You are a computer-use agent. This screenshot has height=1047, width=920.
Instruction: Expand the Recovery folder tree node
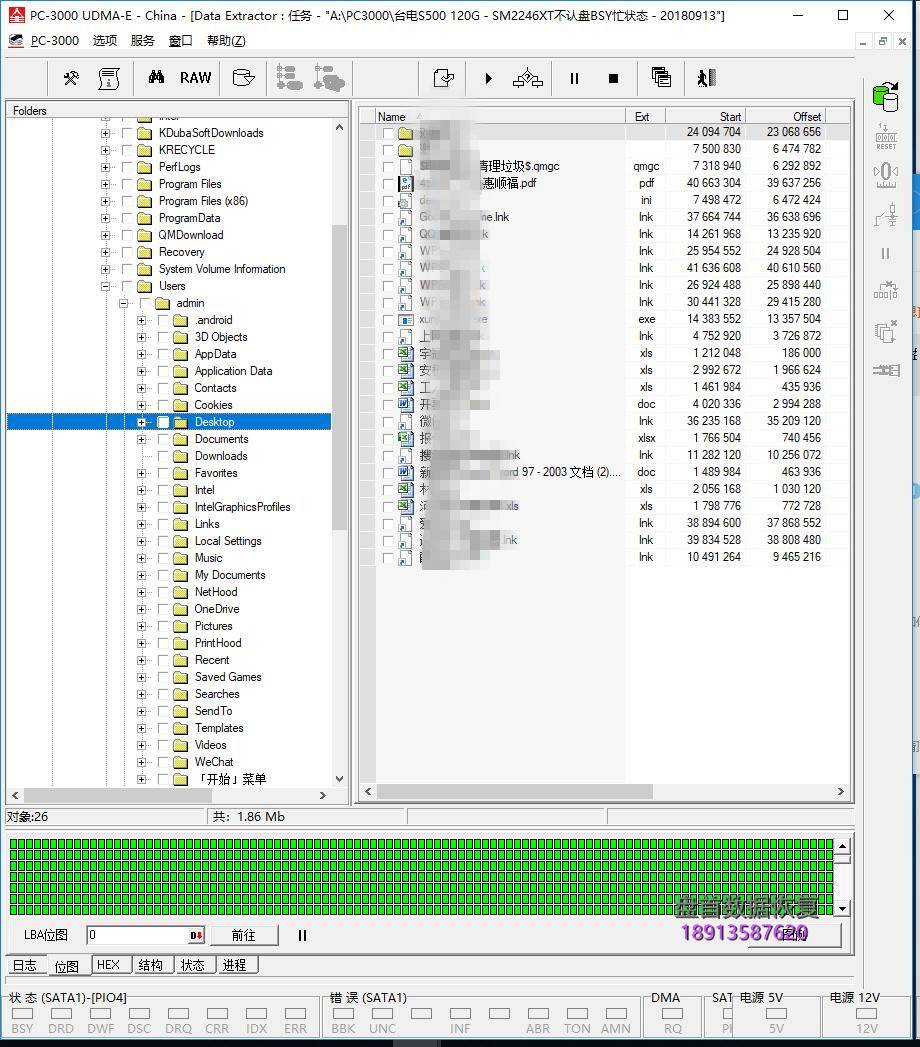pyautogui.click(x=105, y=252)
